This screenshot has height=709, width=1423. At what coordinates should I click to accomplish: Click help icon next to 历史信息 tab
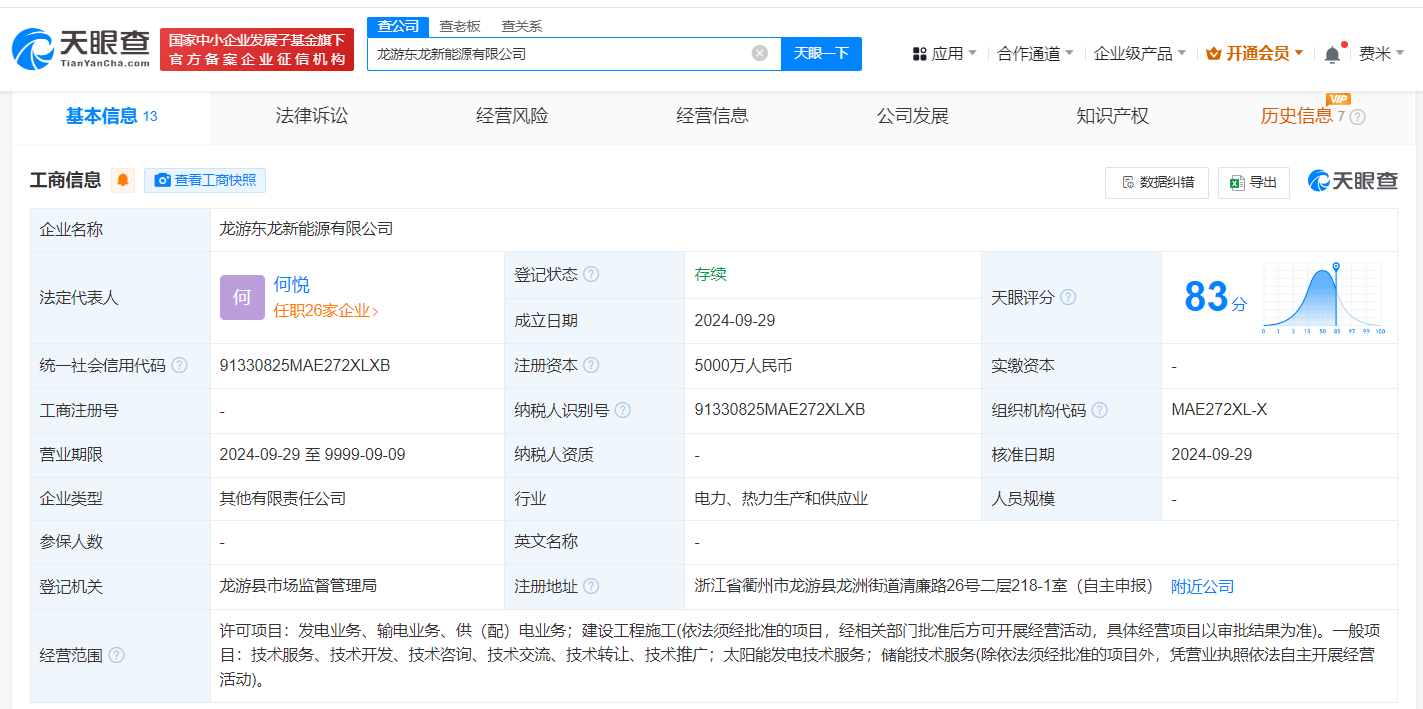1357,116
